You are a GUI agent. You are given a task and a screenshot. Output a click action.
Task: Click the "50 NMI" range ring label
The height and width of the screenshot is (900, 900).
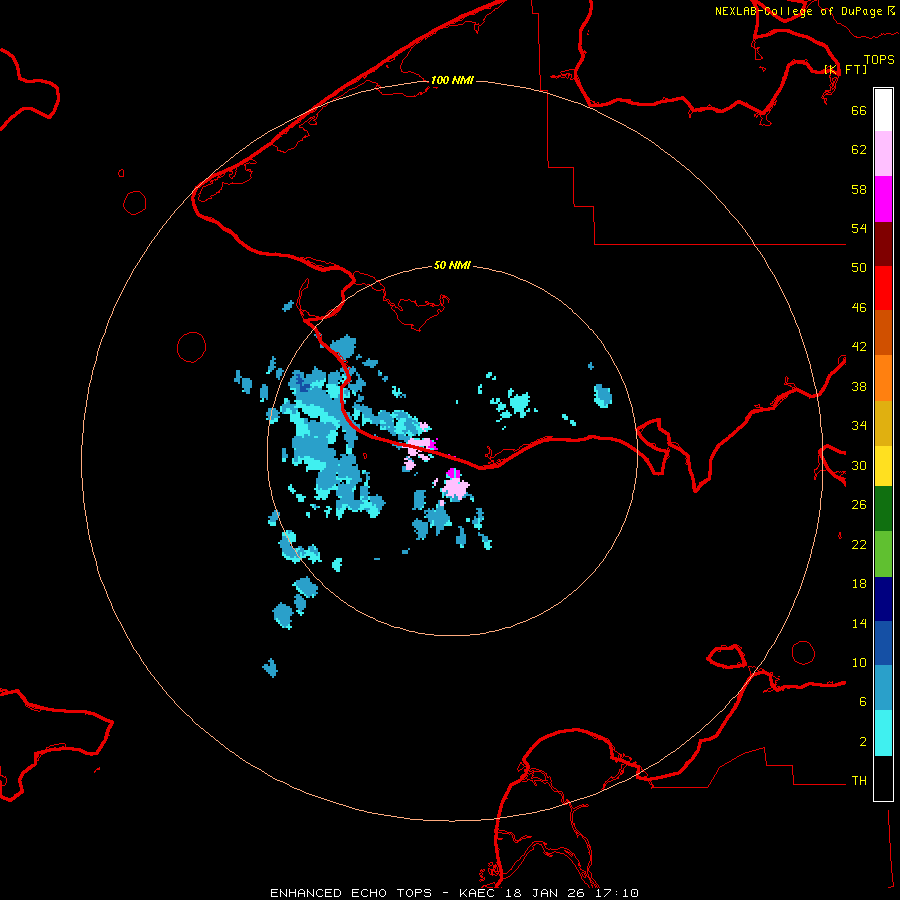point(452,265)
